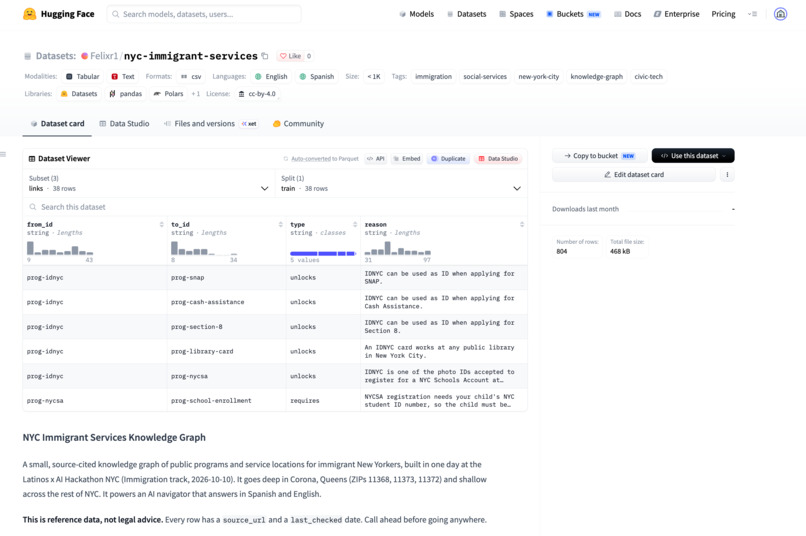This screenshot has width=806, height=536.
Task: Select the prog-cash-assistance cell
Action: pos(226,302)
